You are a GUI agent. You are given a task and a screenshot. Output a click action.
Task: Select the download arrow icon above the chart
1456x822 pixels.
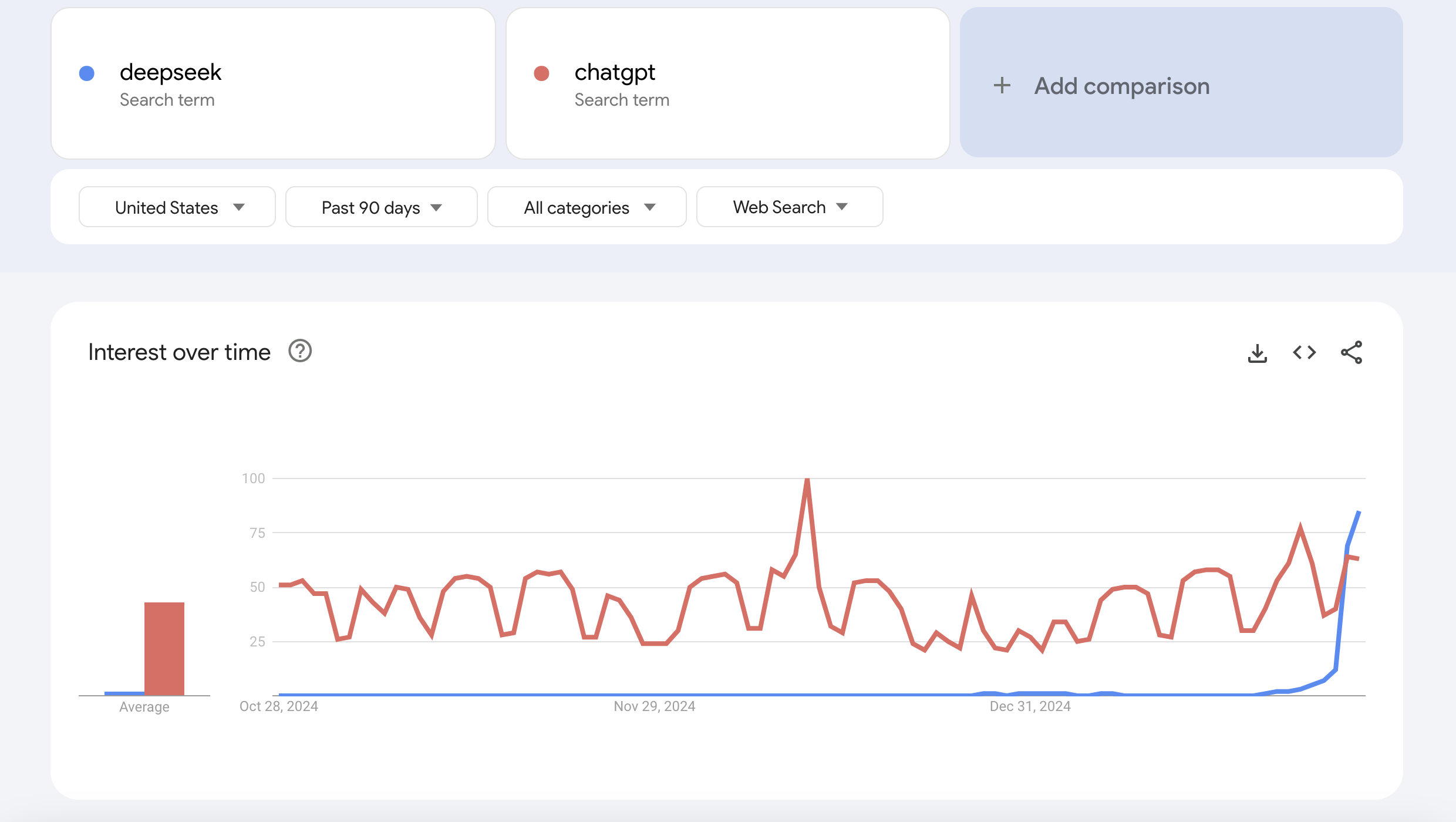coord(1257,352)
